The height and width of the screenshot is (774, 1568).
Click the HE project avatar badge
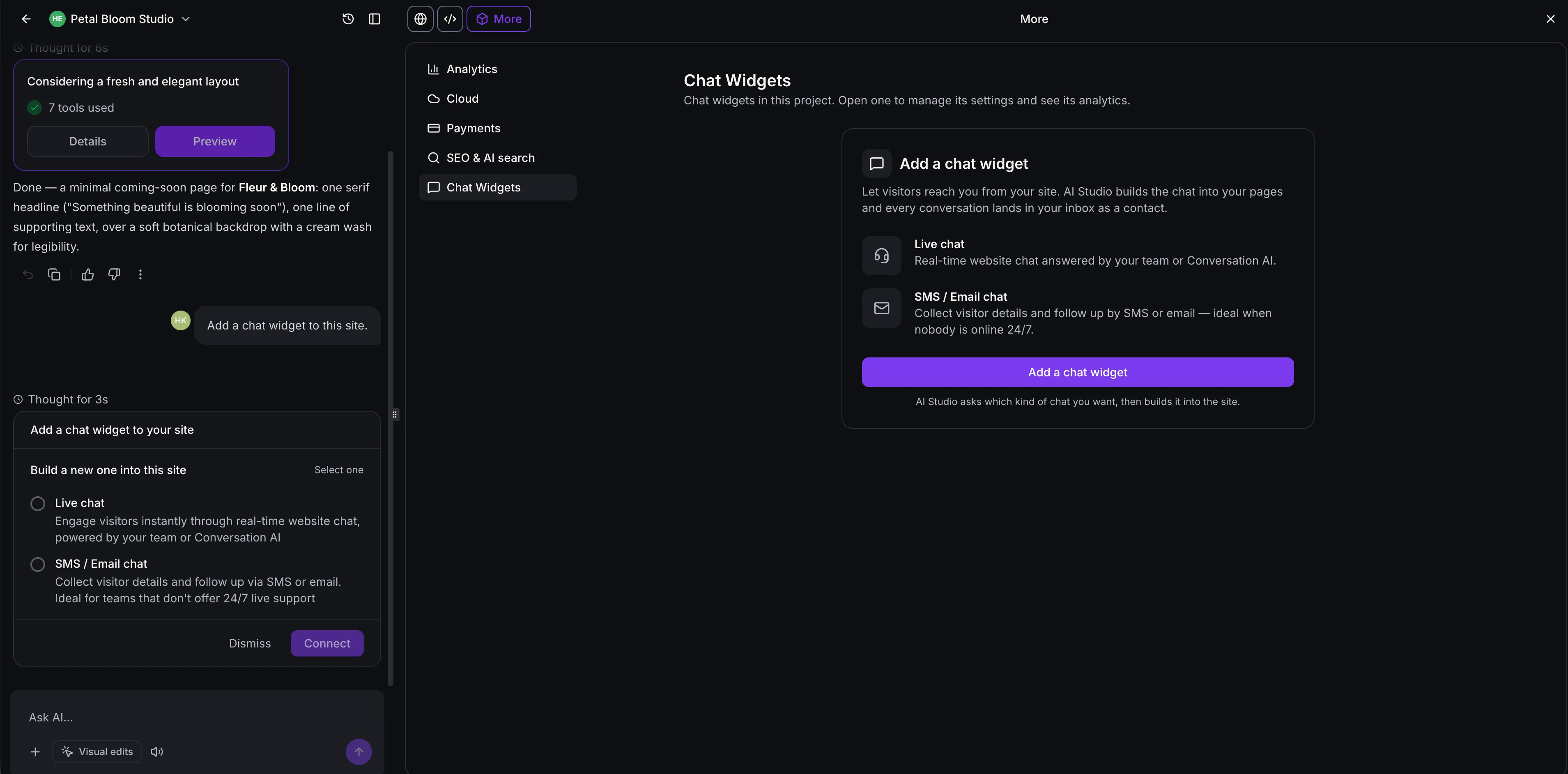click(57, 19)
